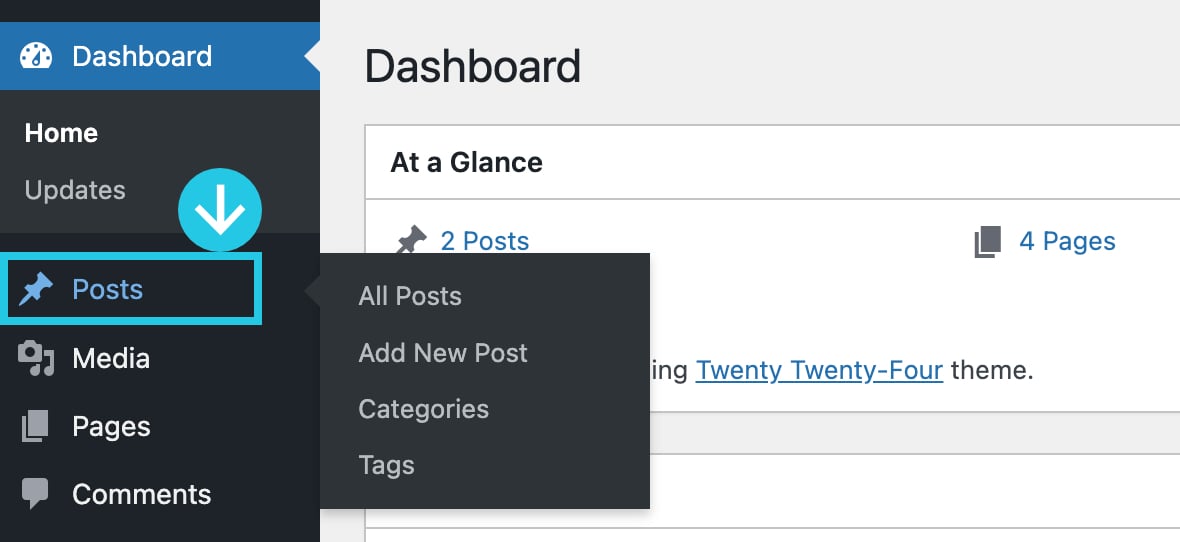
Task: Click the stacked pages icon in the sidebar
Action: click(35, 426)
